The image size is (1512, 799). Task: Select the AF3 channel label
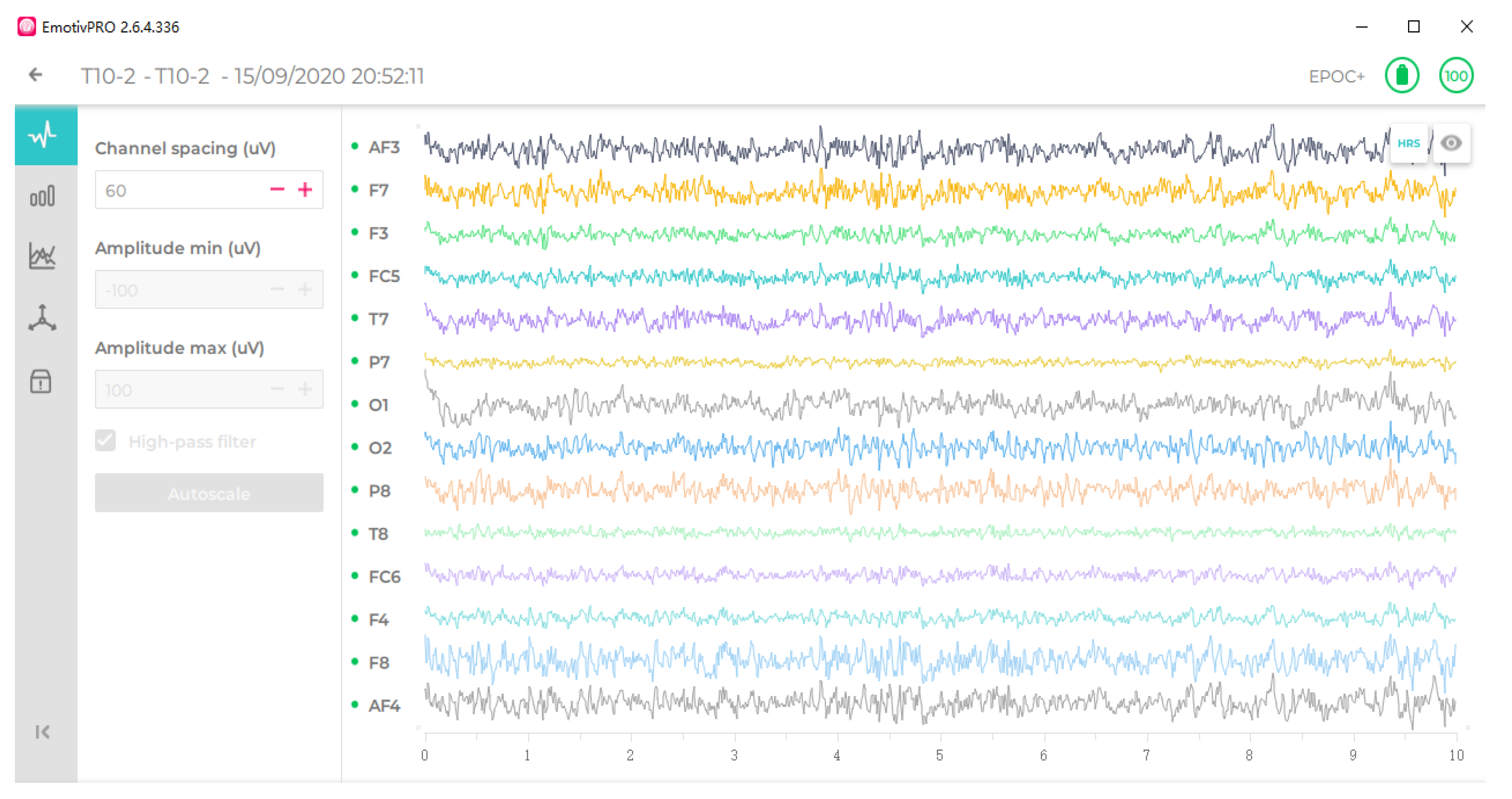384,147
